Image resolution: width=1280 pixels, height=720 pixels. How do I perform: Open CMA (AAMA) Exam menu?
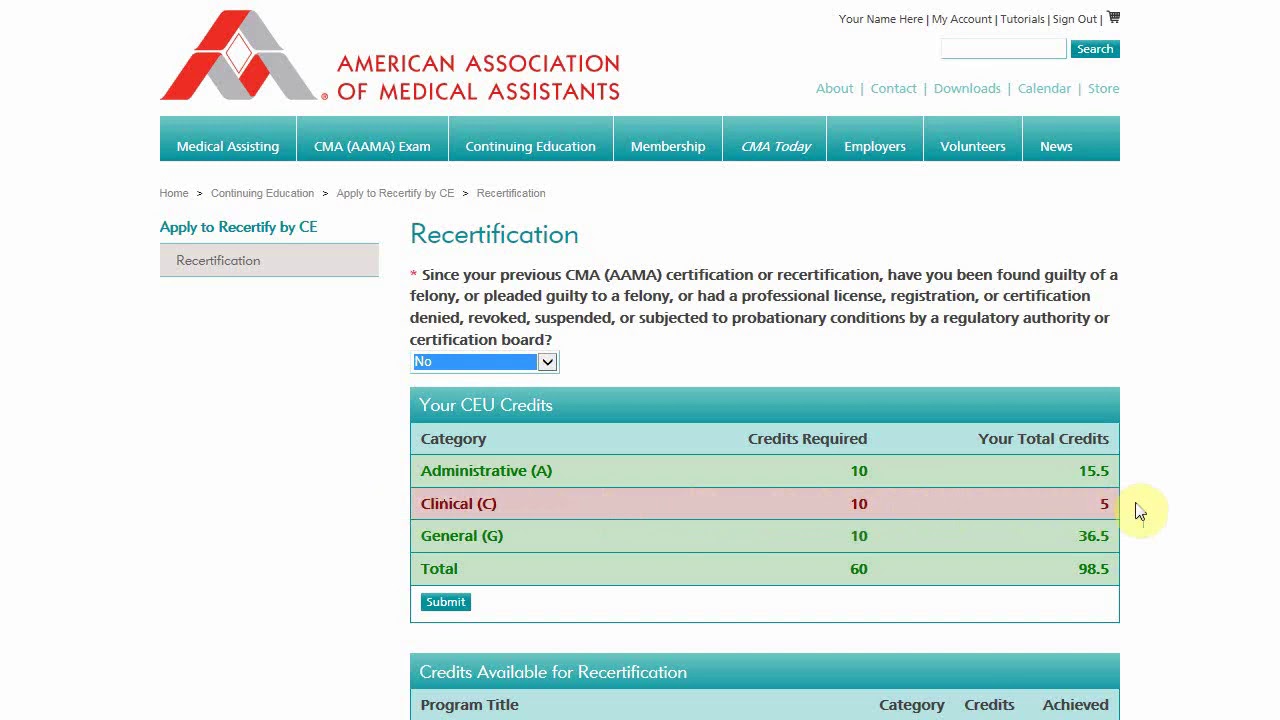click(372, 139)
